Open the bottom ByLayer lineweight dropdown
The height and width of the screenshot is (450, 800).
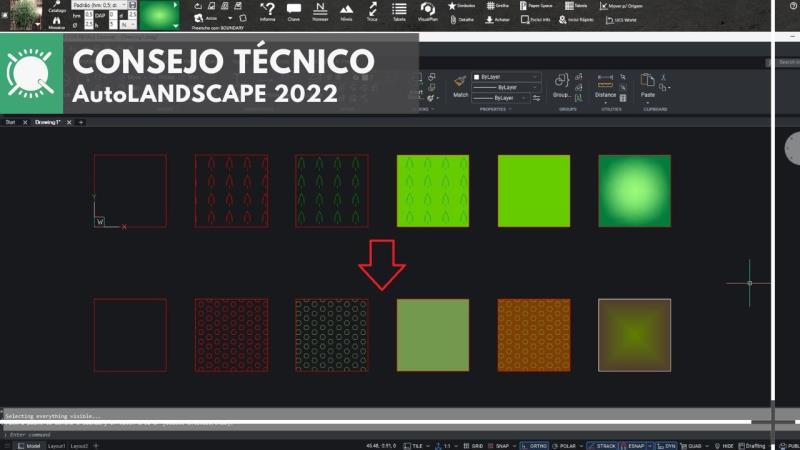point(501,97)
